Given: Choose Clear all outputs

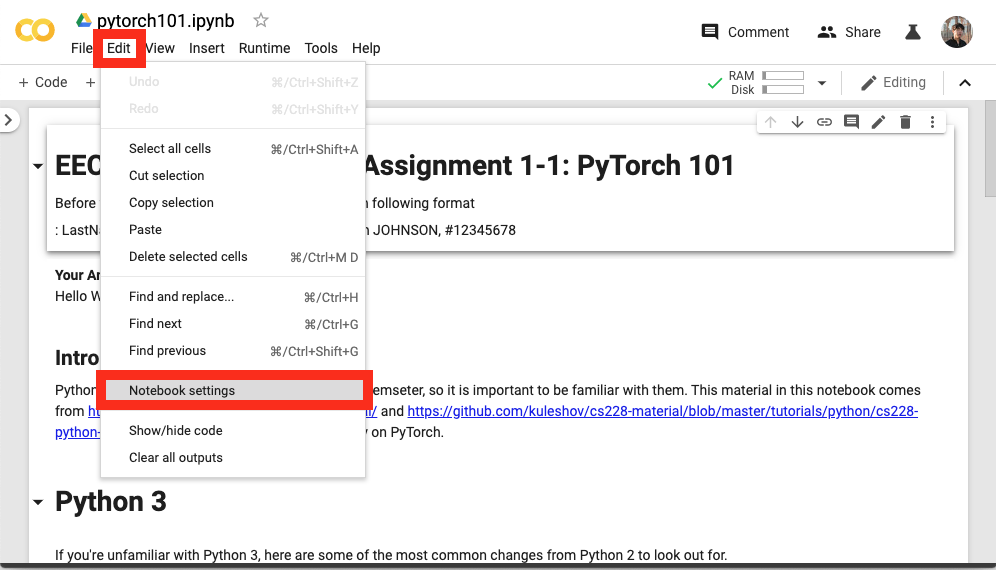Looking at the screenshot, I should (x=233, y=458).
